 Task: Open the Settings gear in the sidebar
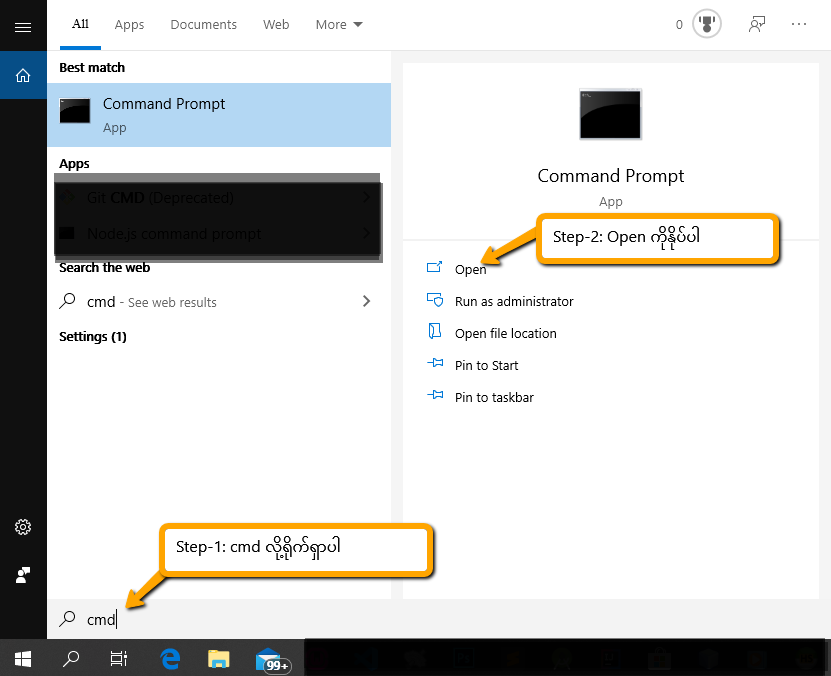point(23,527)
